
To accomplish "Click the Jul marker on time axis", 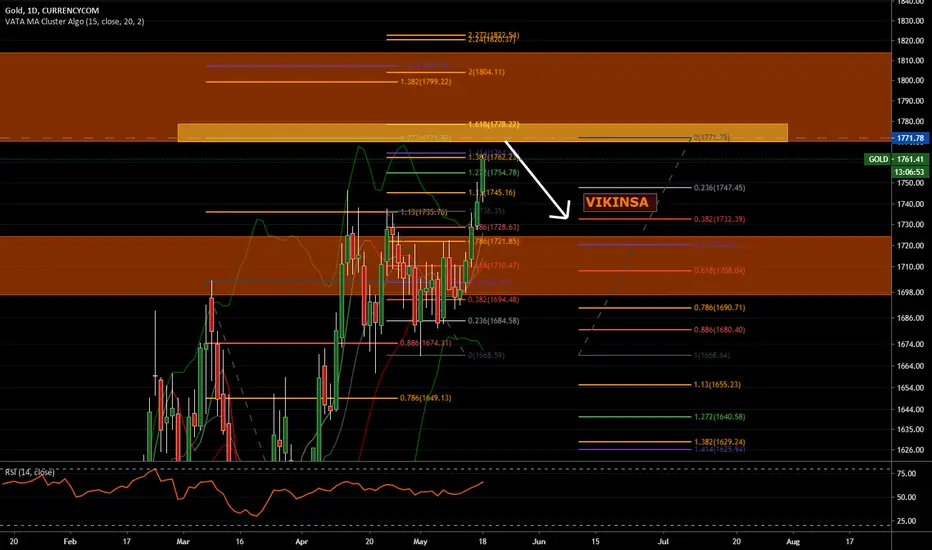I will pos(663,542).
